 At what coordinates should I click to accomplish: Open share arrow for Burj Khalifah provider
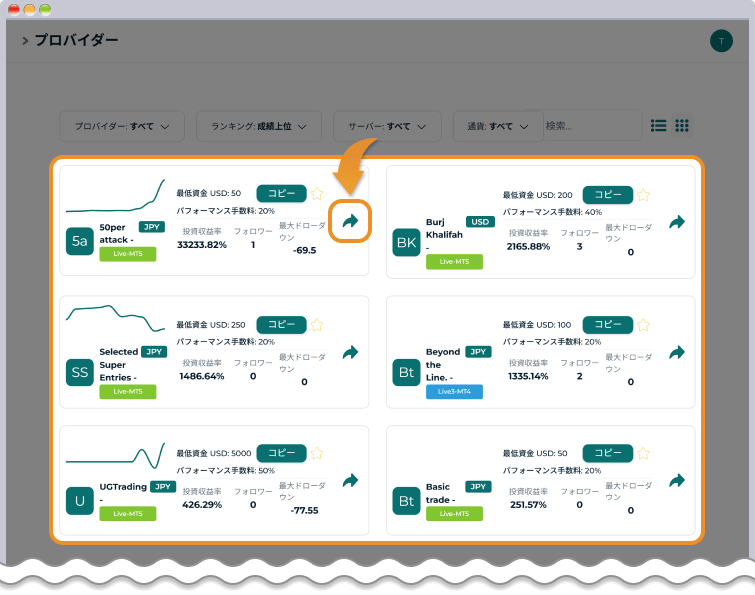pos(677,222)
